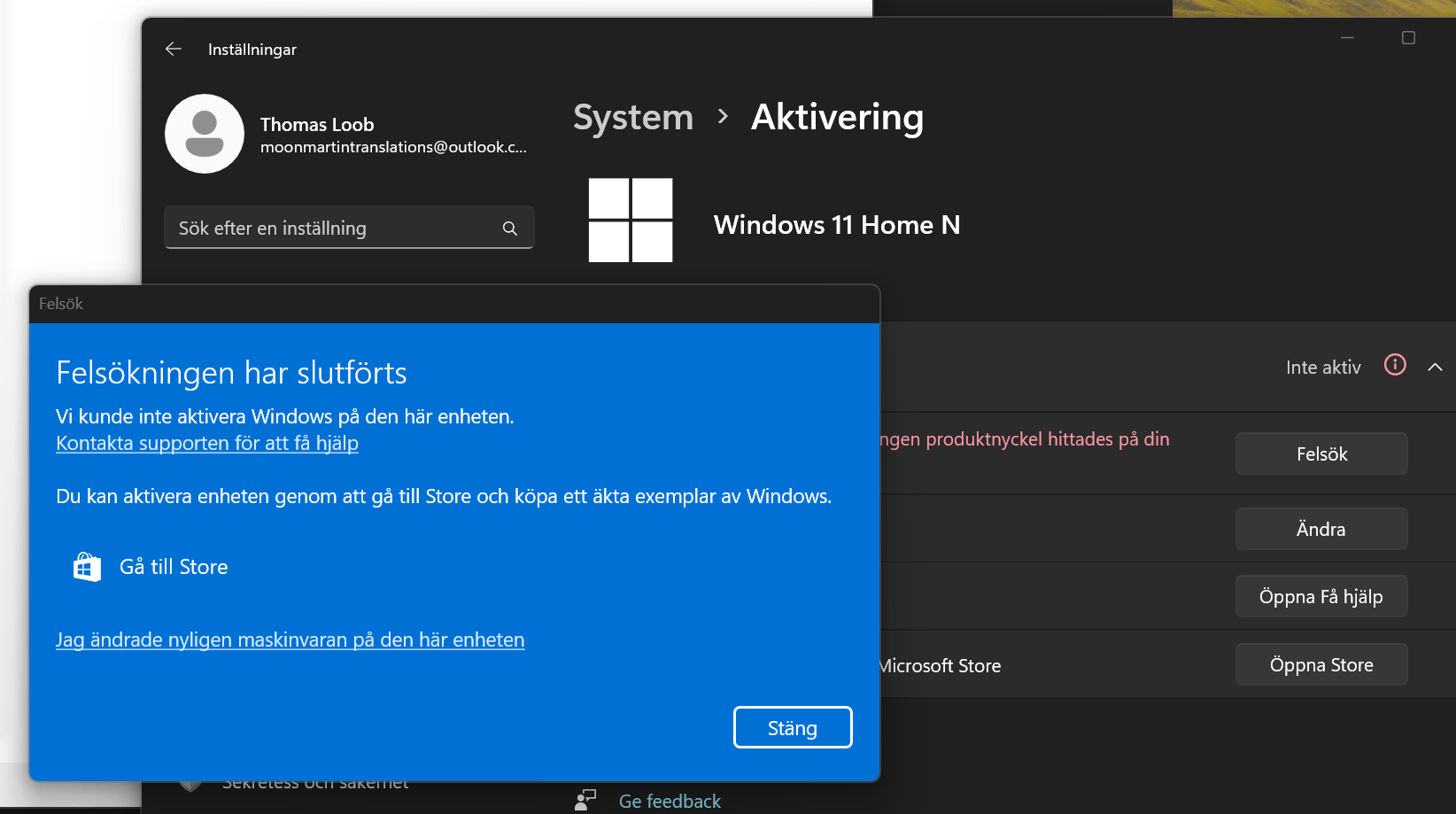Click the Ändra button

click(x=1321, y=529)
